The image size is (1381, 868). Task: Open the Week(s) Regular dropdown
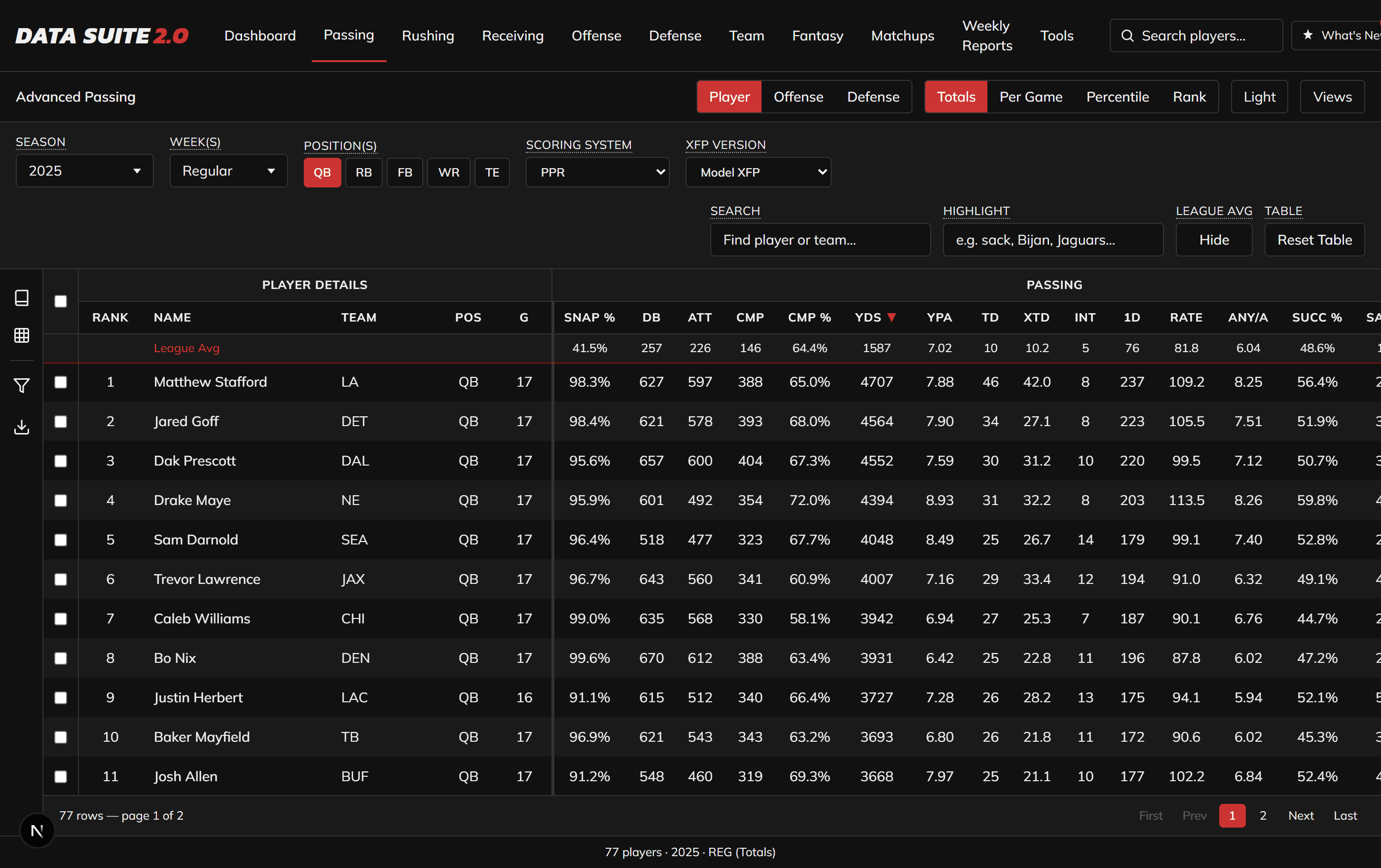(228, 170)
